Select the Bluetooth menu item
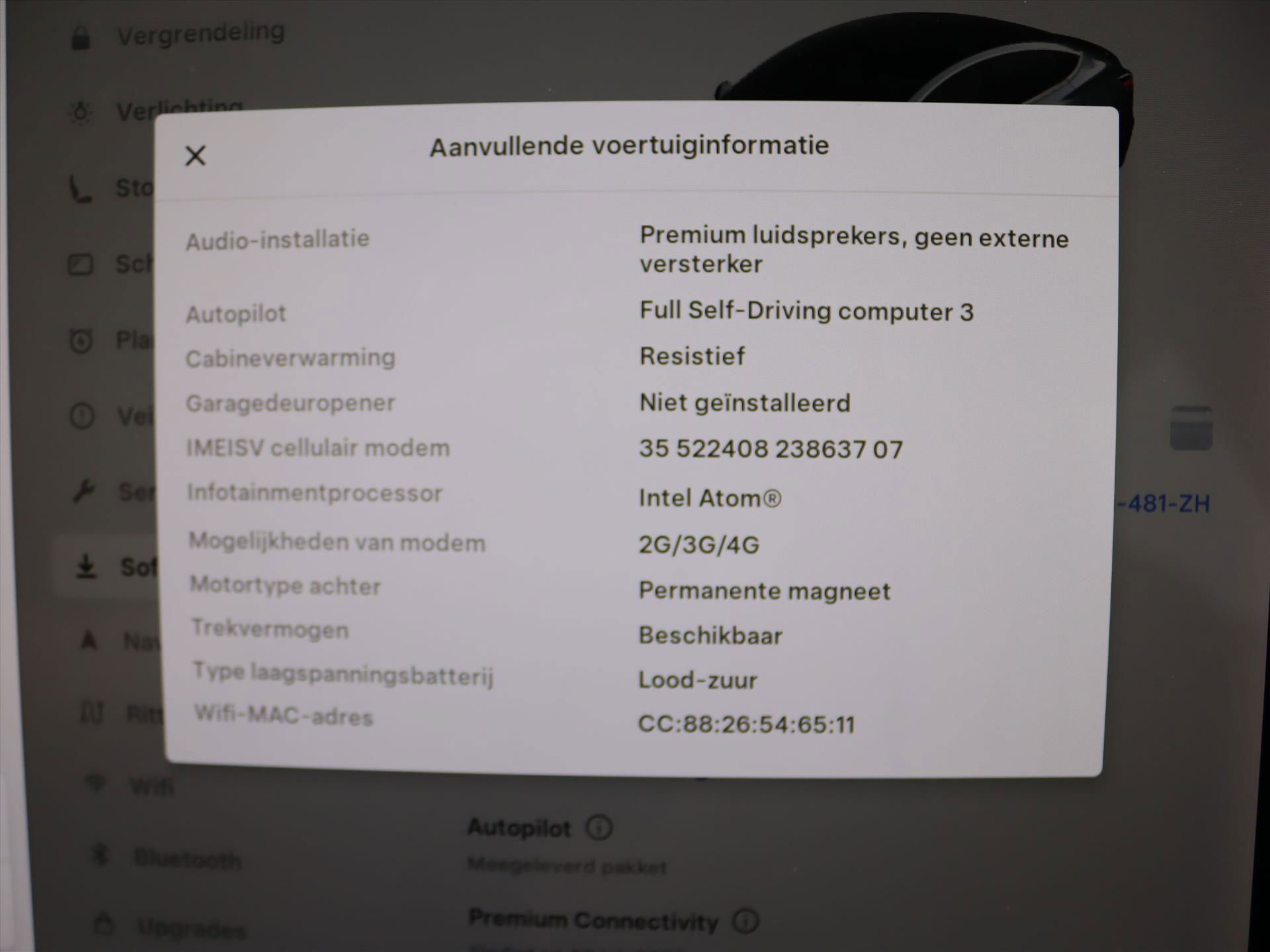Viewport: 1270px width, 952px height. click(x=188, y=858)
